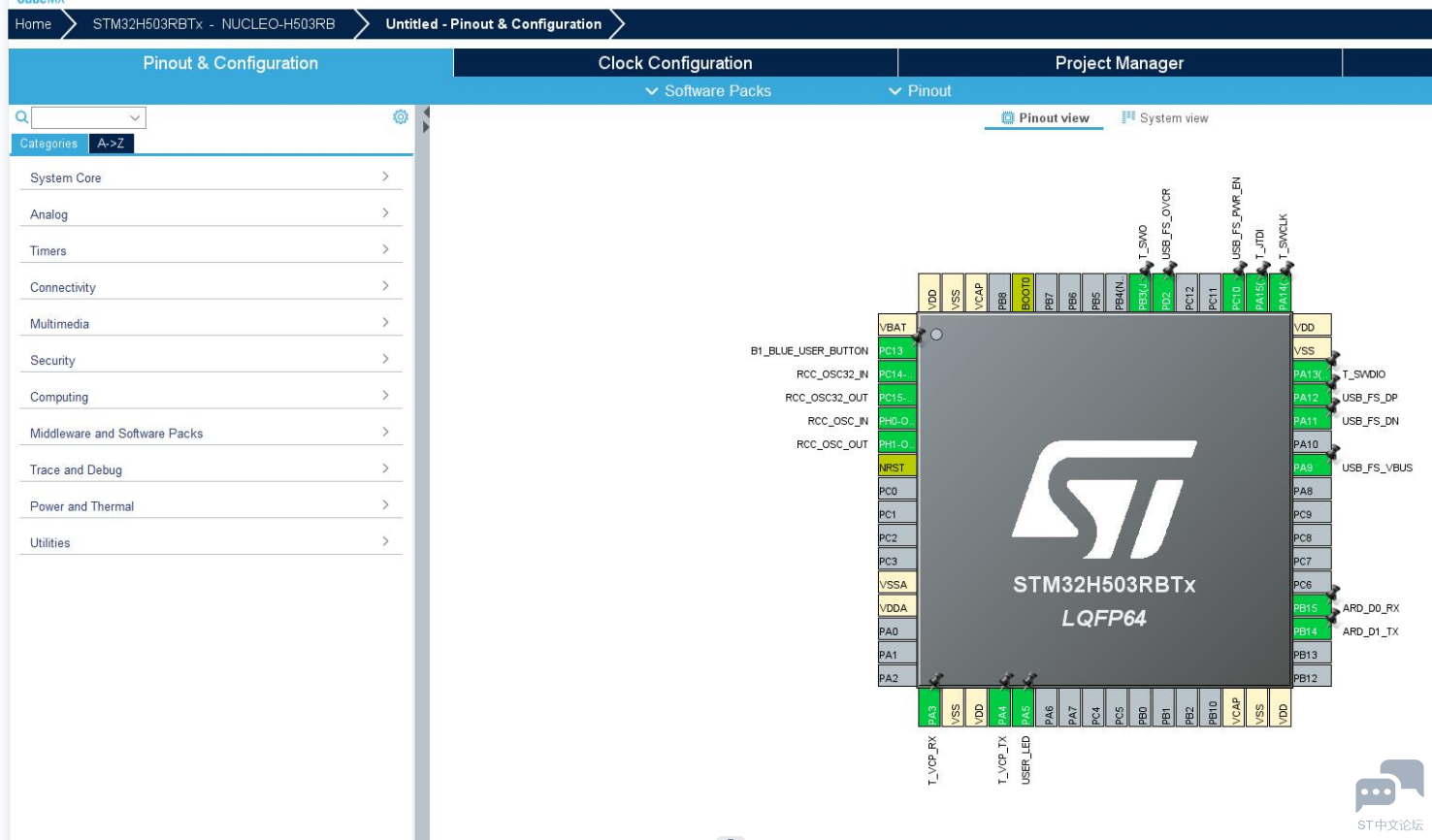This screenshot has height=840, width=1432.
Task: Open the Software Packs dropdown
Action: (708, 91)
